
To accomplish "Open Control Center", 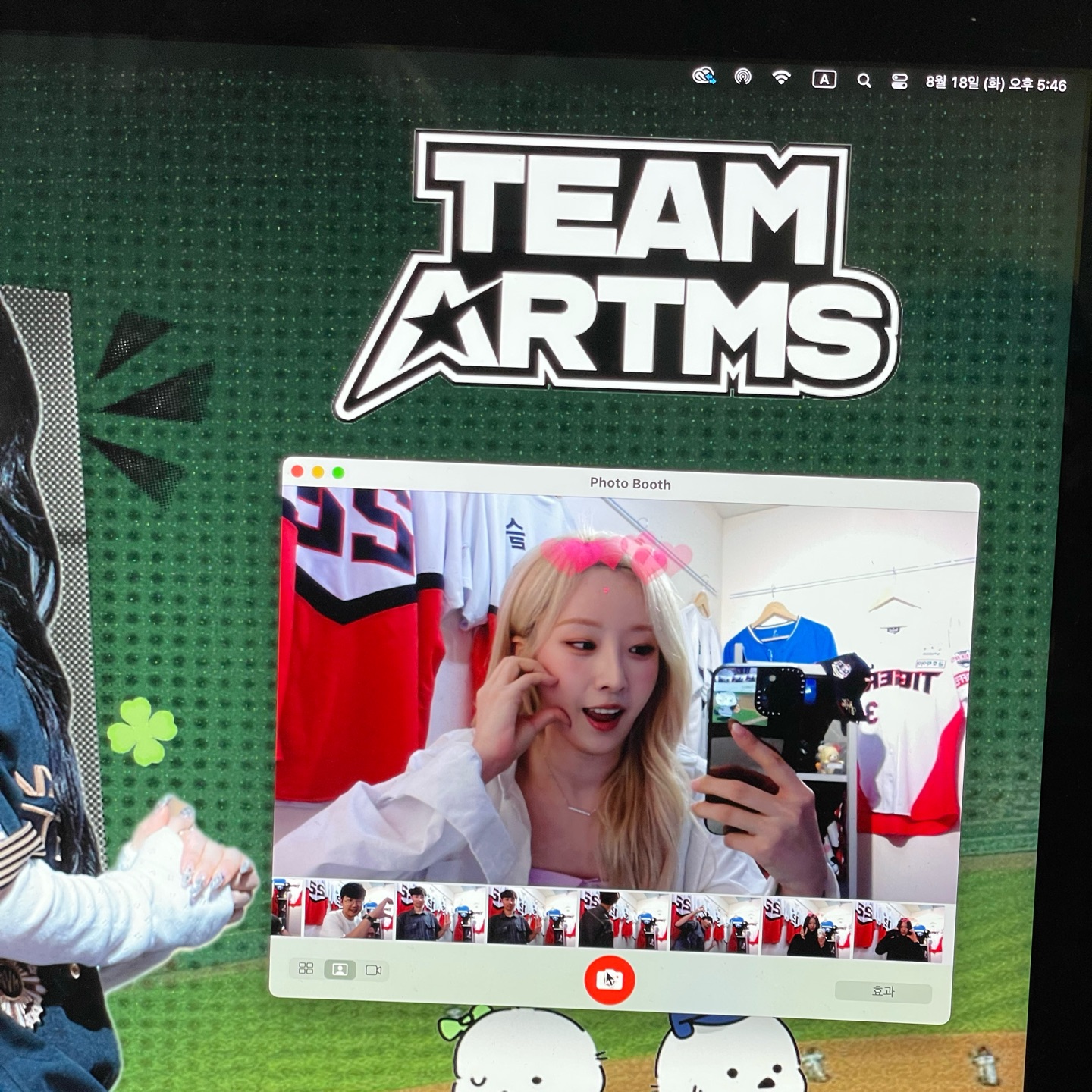I will [899, 81].
